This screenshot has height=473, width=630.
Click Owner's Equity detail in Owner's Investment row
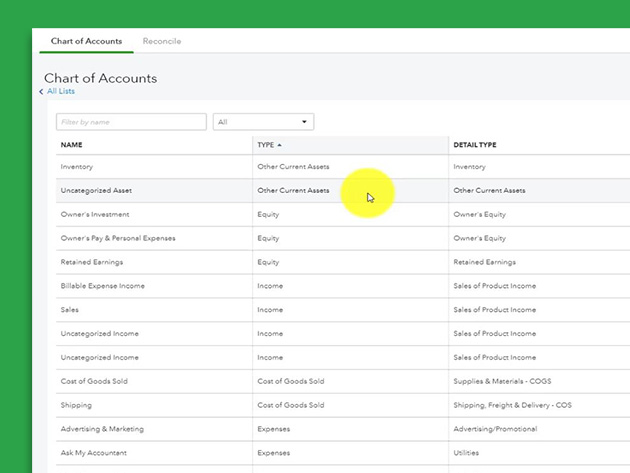point(480,214)
